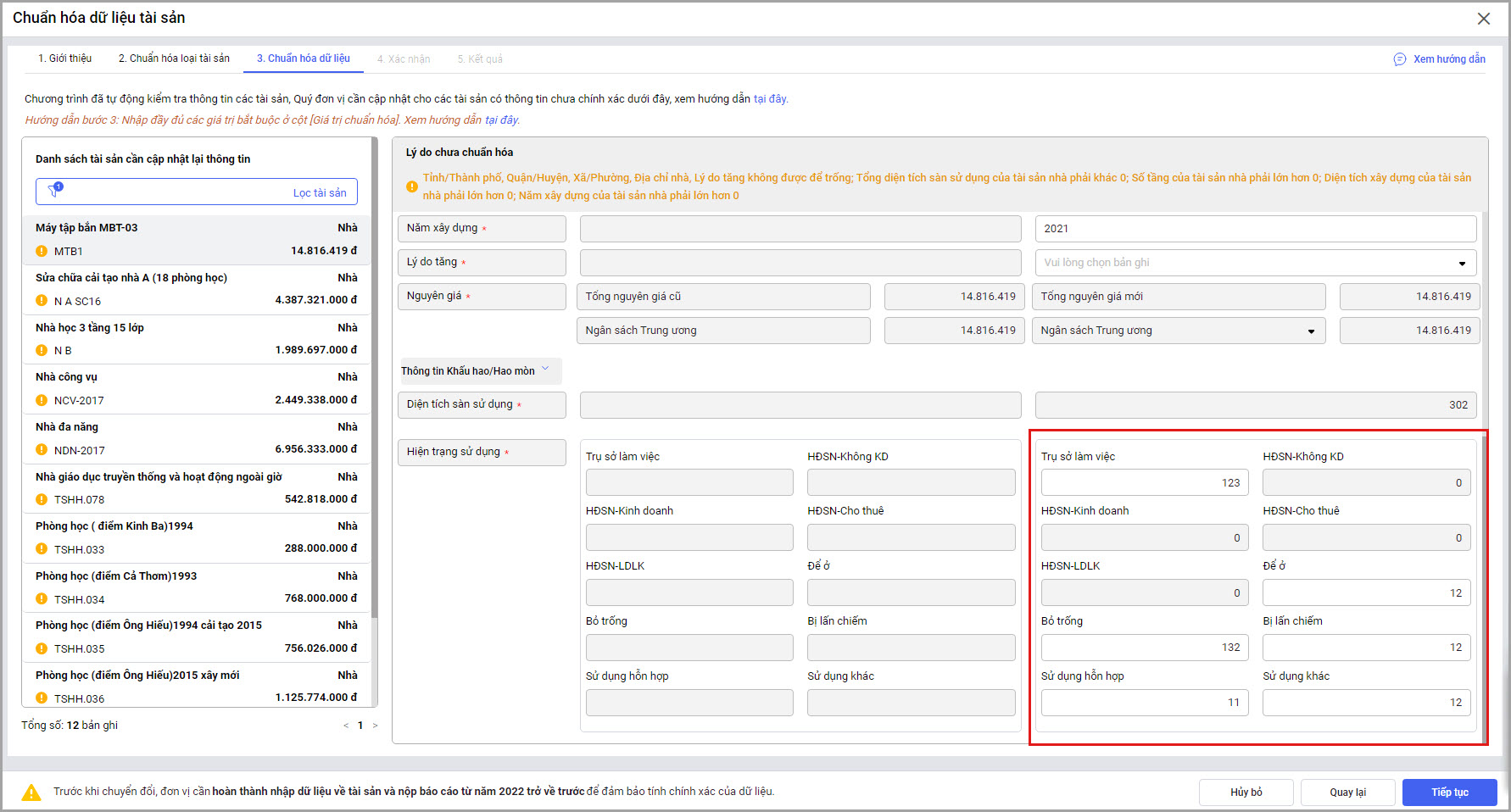This screenshot has width=1511, height=812.
Task: Collapse Thông tin Khấu hao/Hao mòn section
Action: coord(545,370)
